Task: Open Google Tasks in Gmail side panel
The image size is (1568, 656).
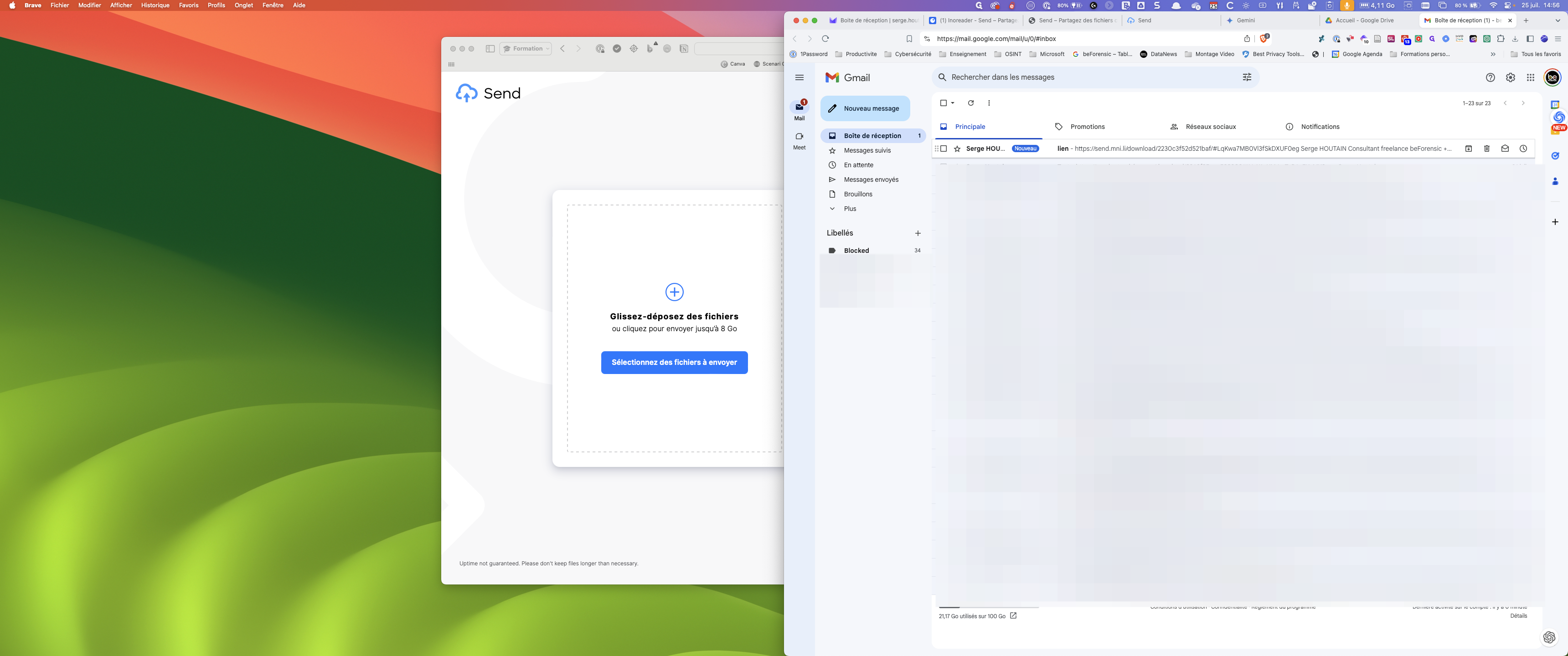Action: [x=1555, y=156]
